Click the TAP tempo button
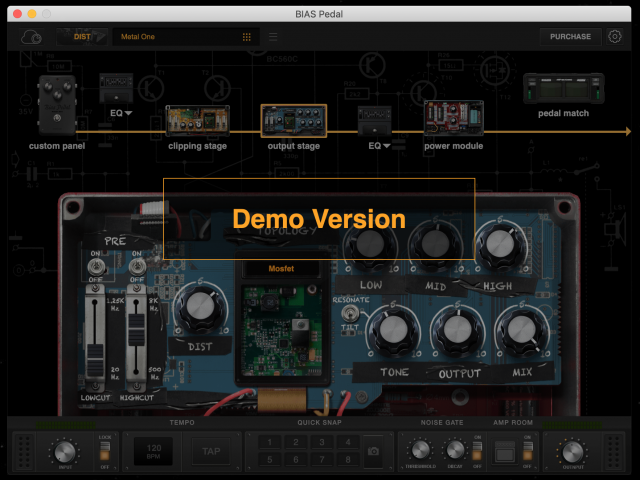The height and width of the screenshot is (480, 640). 211,451
